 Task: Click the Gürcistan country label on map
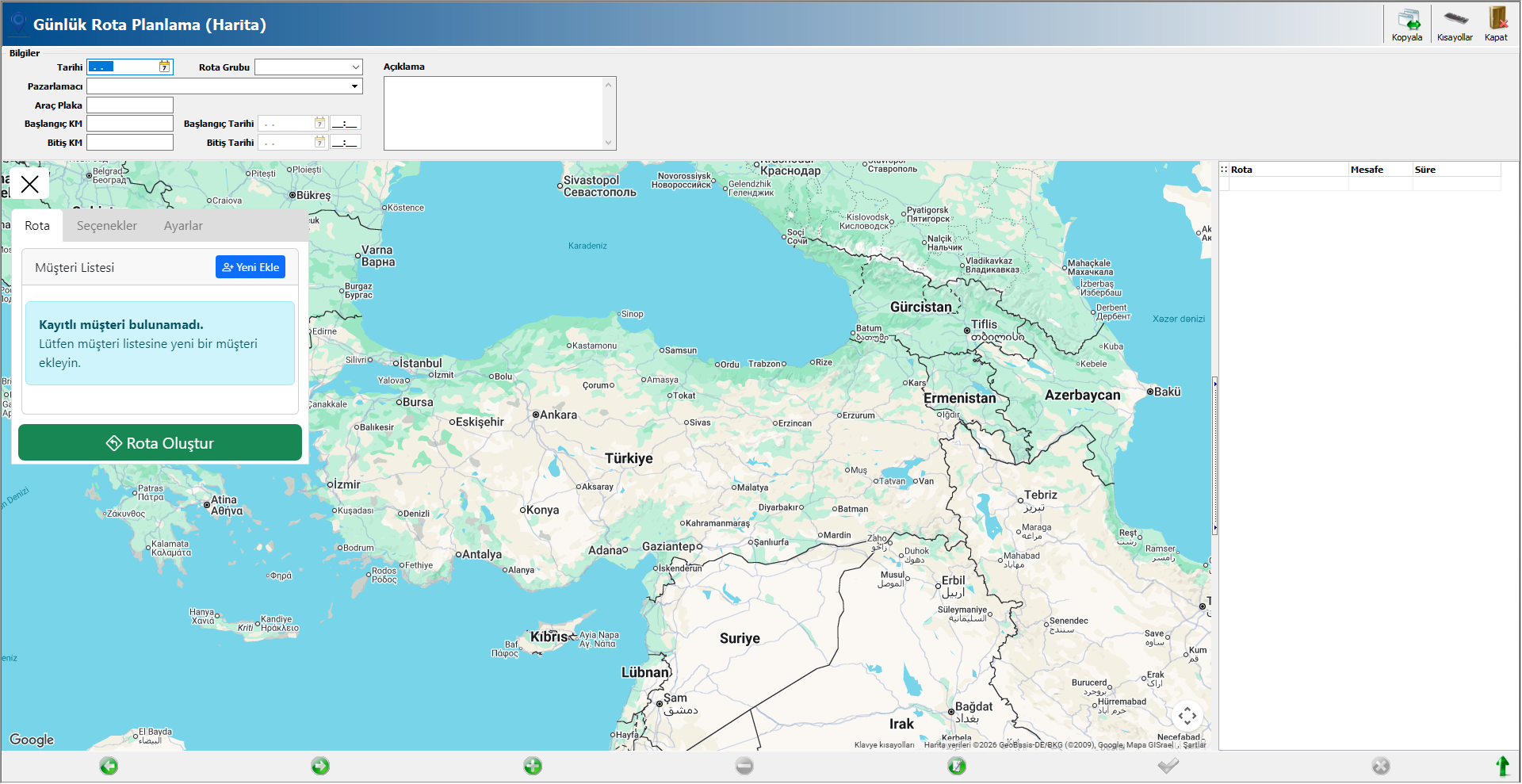(921, 307)
